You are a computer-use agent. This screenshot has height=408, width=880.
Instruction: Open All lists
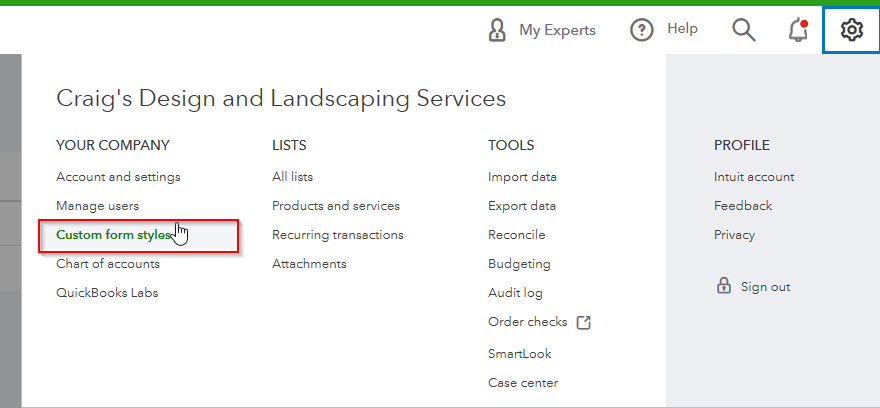[292, 177]
